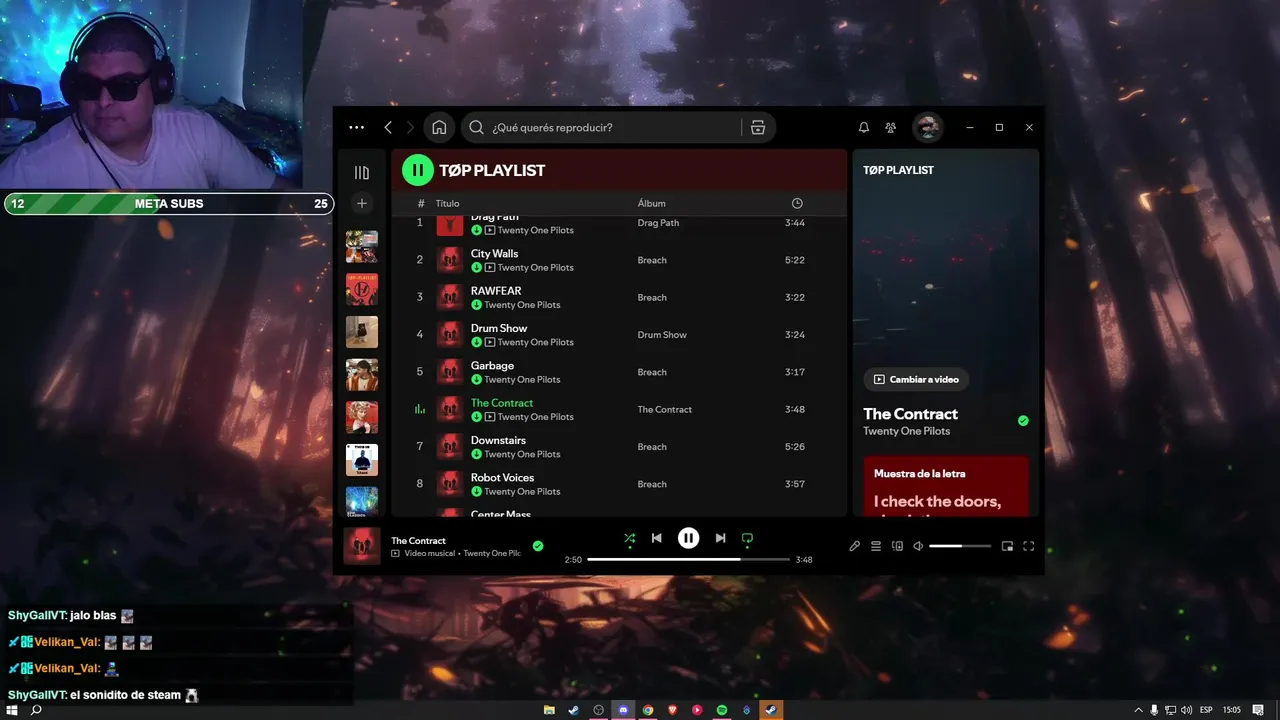Collapse Your Library using the sidebar library icon

tap(362, 172)
